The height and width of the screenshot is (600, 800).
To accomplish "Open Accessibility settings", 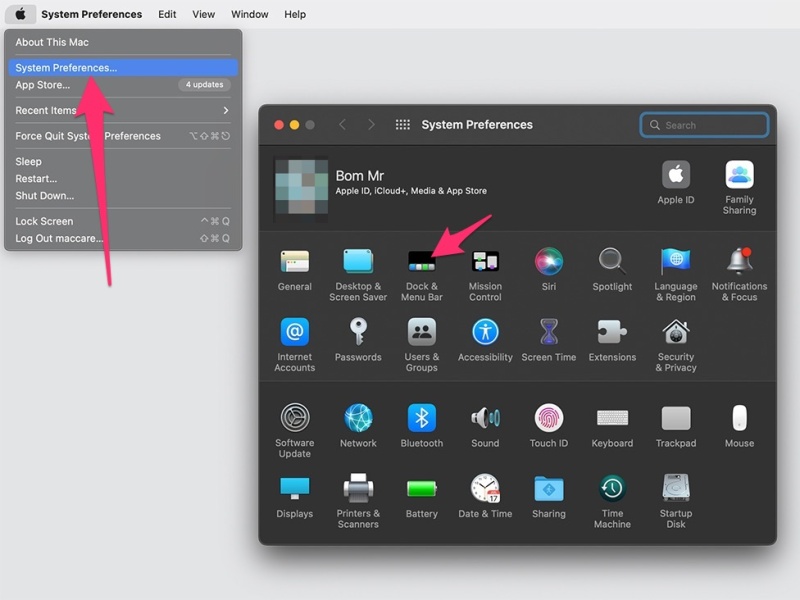I will 485,333.
